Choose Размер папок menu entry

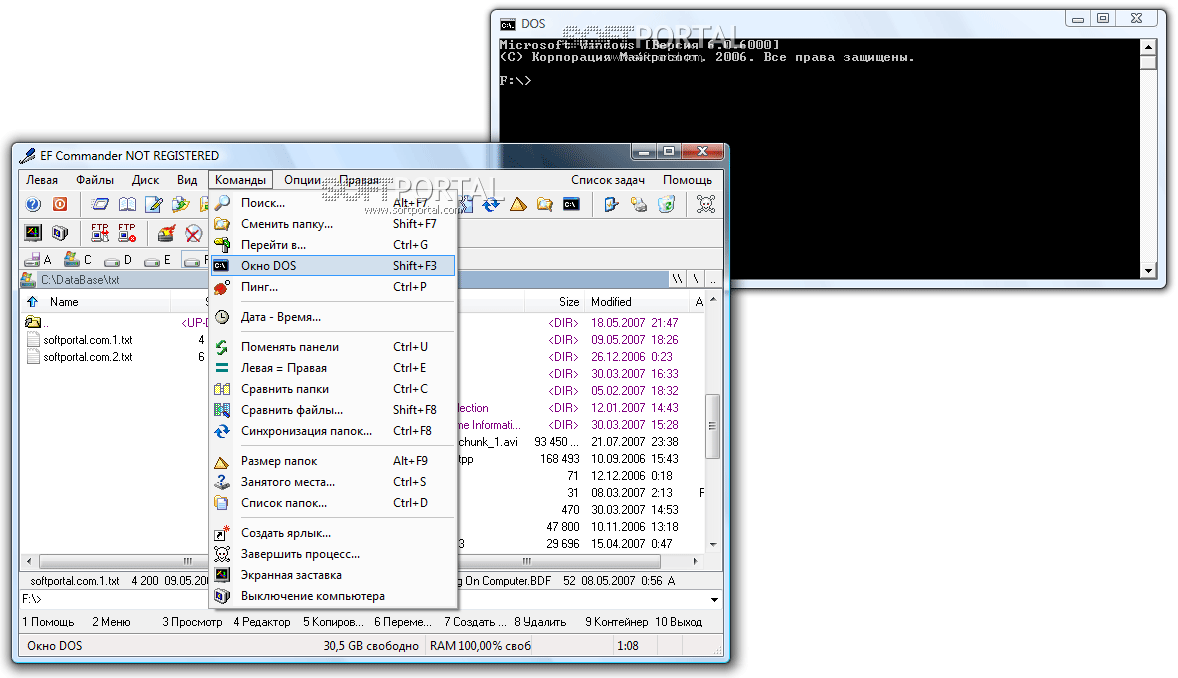(333, 461)
